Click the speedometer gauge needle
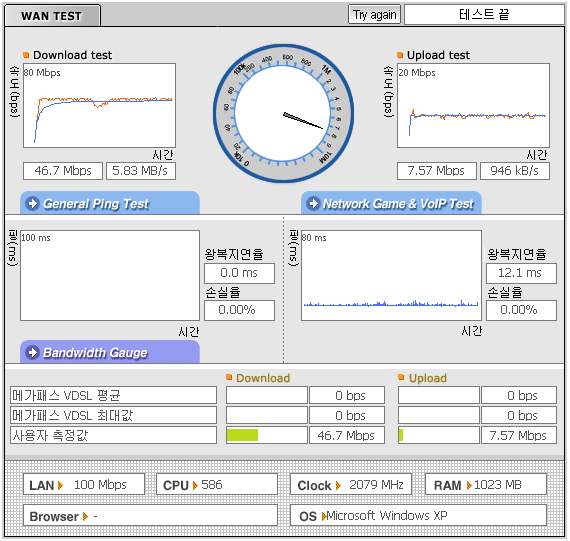Viewport: 570px width, 541px height. [x=303, y=121]
